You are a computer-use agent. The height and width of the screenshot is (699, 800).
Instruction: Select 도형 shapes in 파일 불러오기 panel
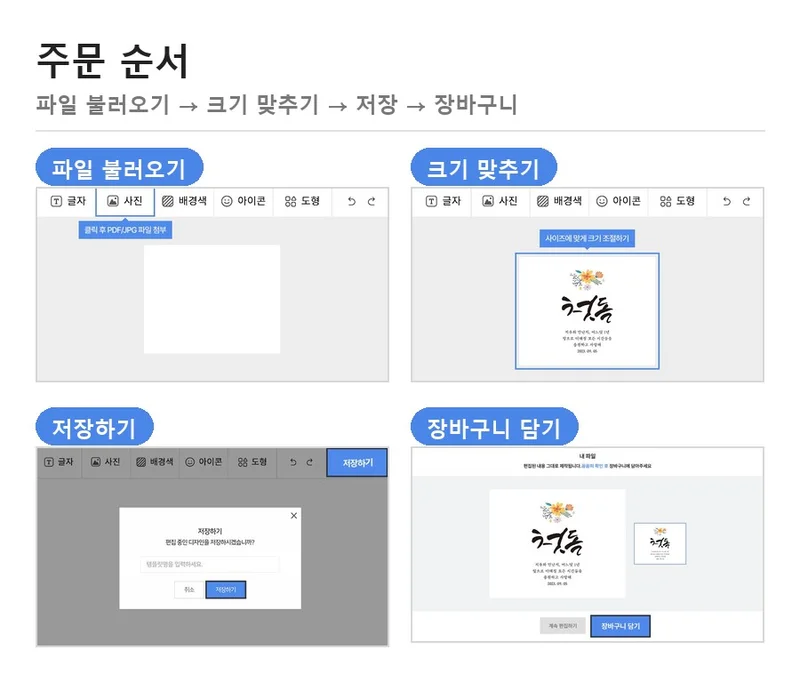point(302,201)
